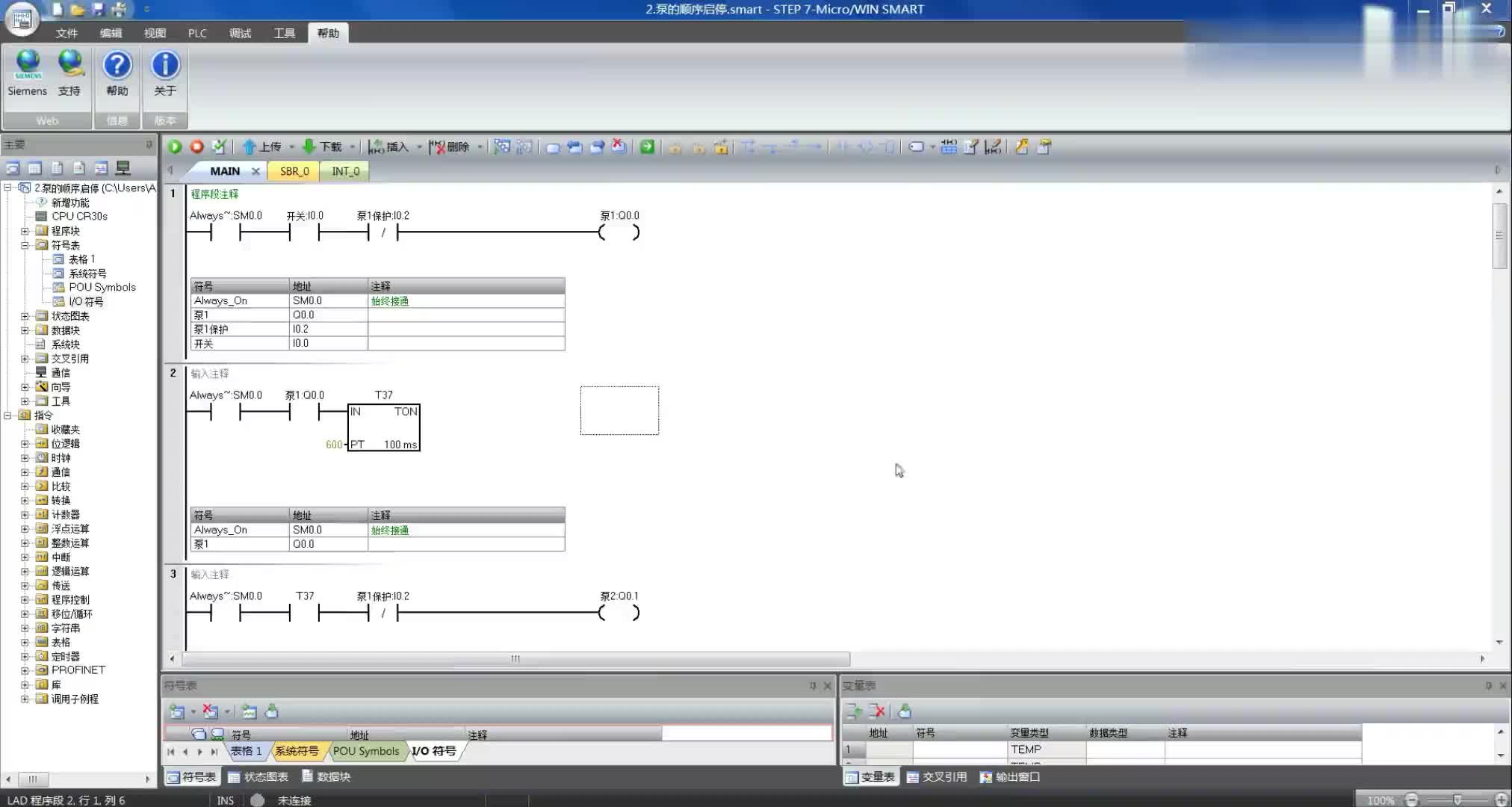The width and height of the screenshot is (1512, 807).
Task: Open the 数据块 bottom panel tab
Action: [x=326, y=777]
